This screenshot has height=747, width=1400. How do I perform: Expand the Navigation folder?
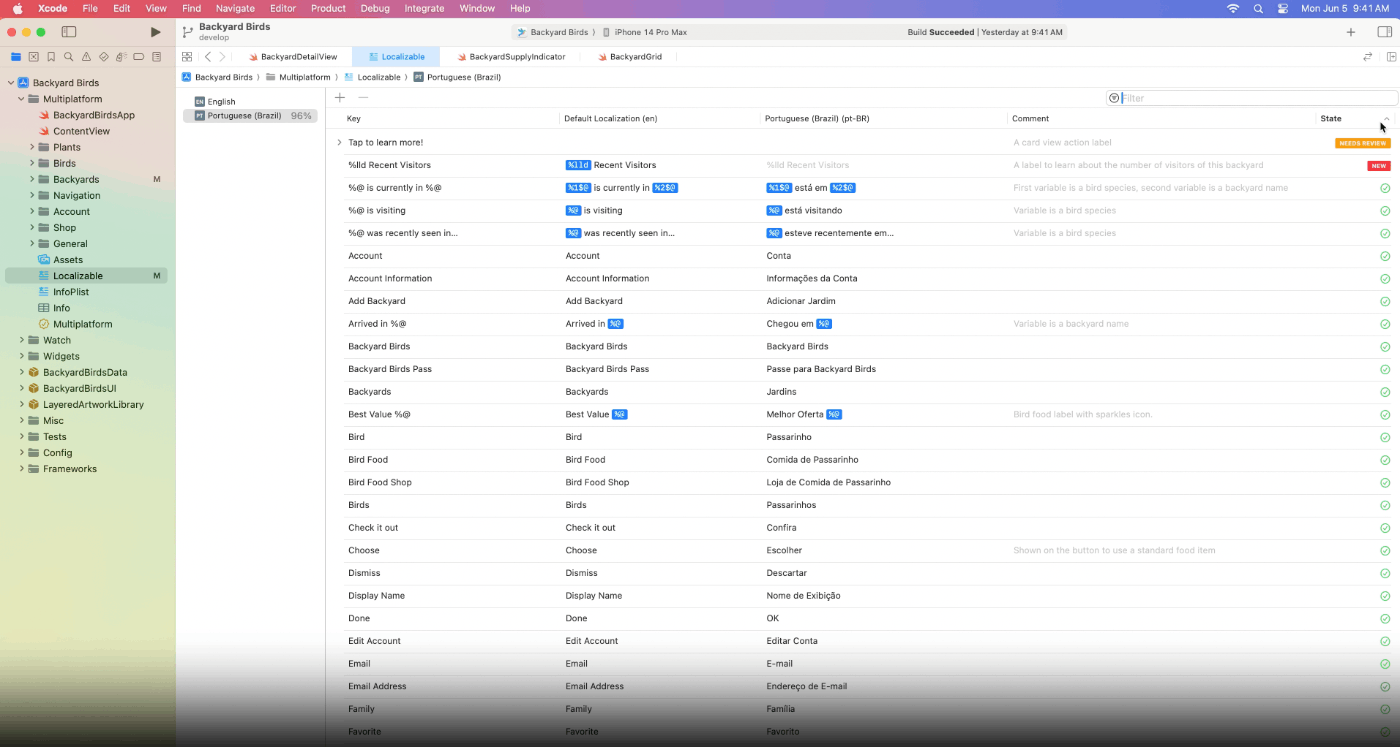click(32, 195)
